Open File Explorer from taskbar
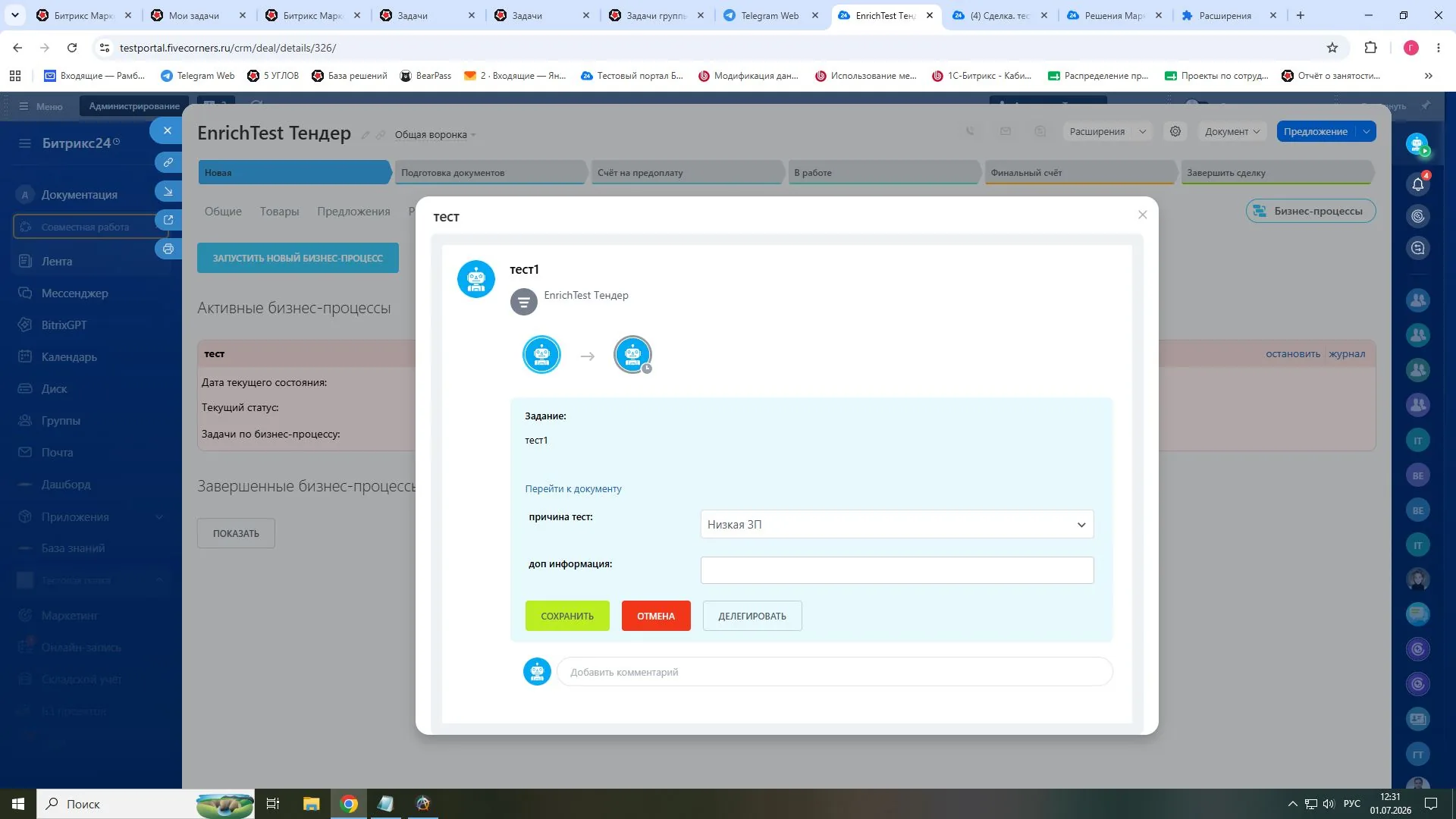The height and width of the screenshot is (819, 1456). point(311,804)
